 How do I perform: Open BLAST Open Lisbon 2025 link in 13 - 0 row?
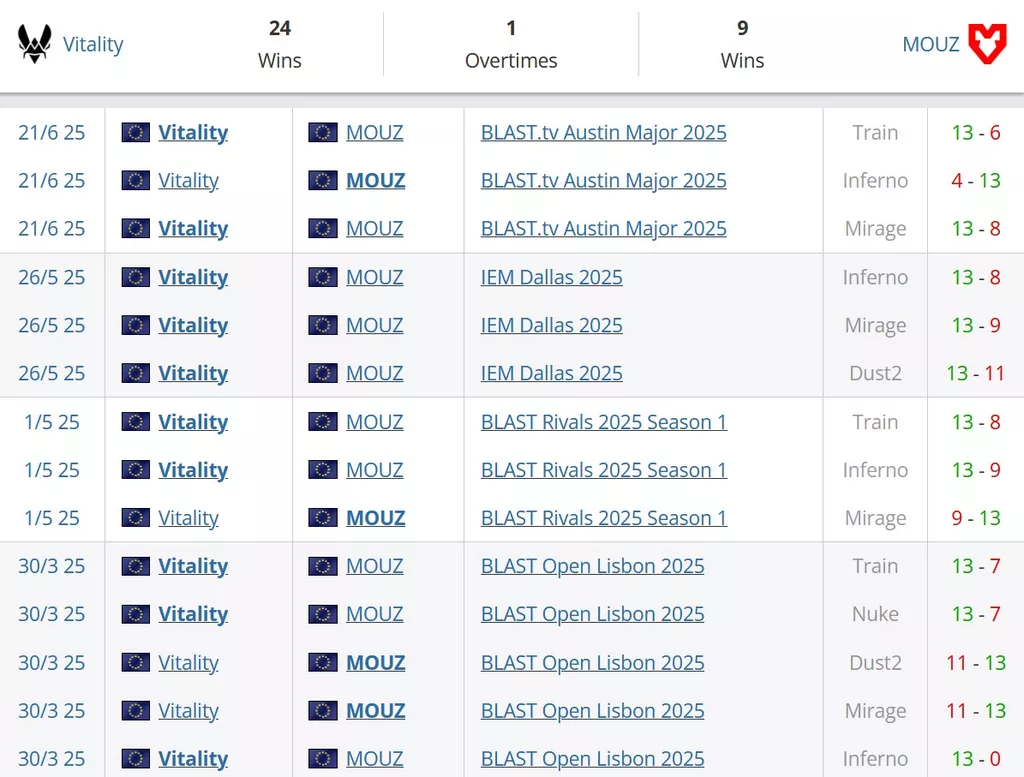click(592, 759)
